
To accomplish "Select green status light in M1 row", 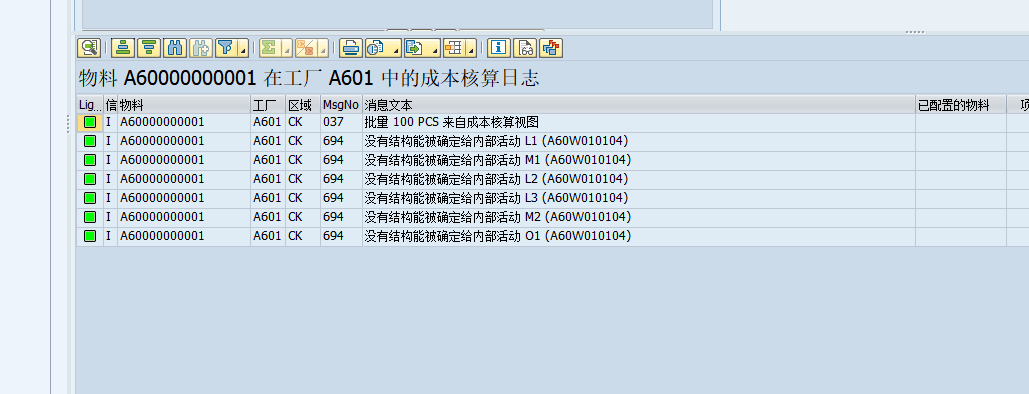I will (90, 160).
